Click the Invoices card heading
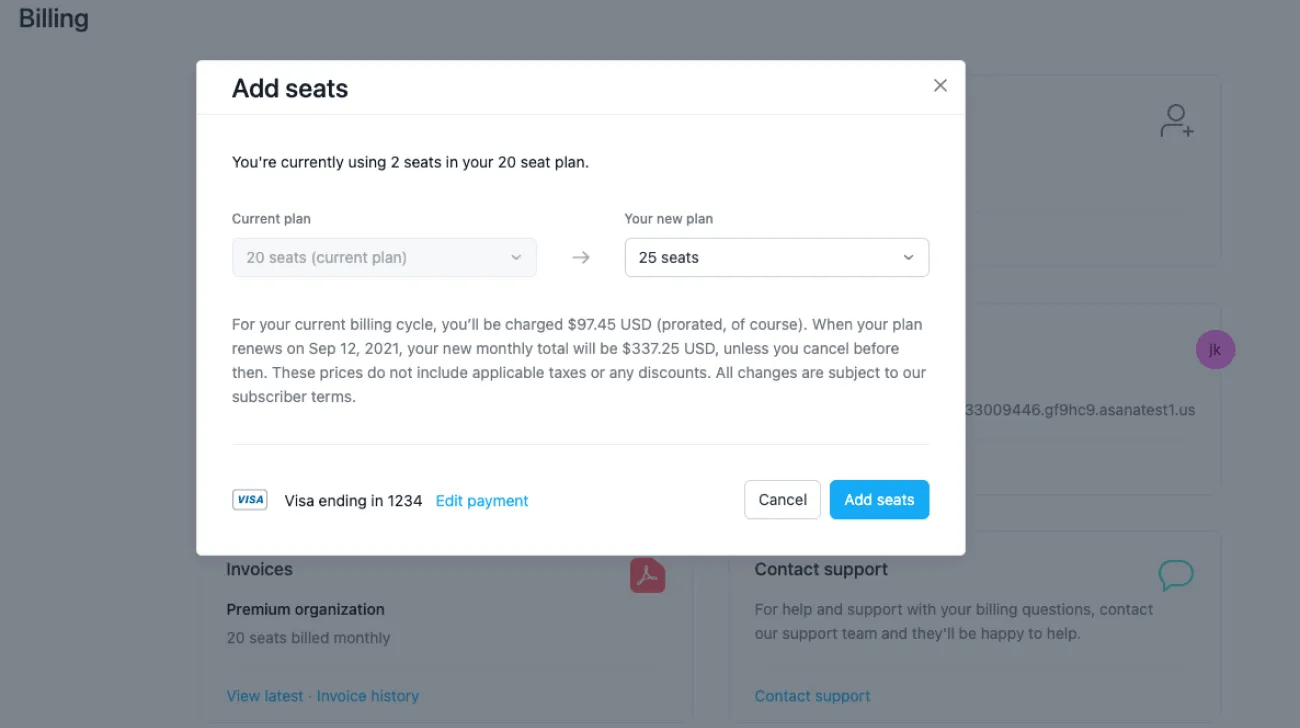The height and width of the screenshot is (728, 1300). [x=259, y=569]
